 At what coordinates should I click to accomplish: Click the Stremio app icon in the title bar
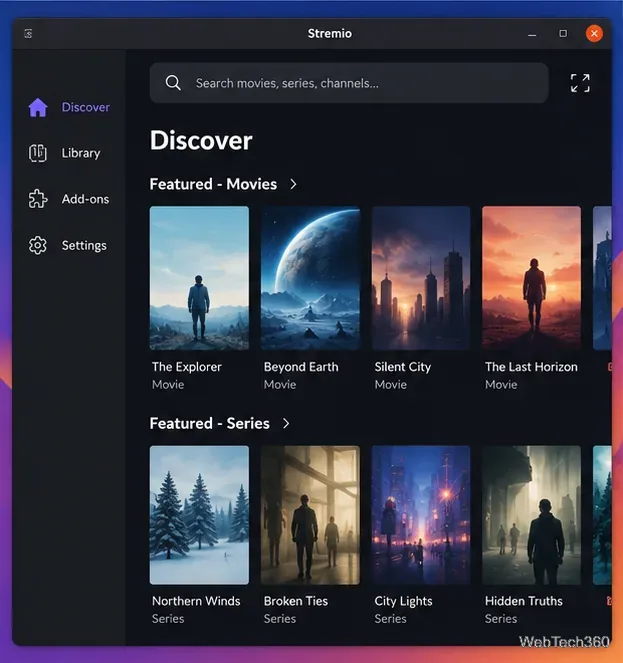click(28, 33)
